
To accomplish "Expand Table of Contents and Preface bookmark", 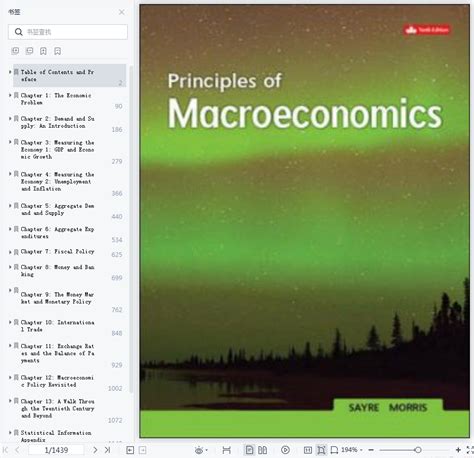I will click(x=10, y=72).
